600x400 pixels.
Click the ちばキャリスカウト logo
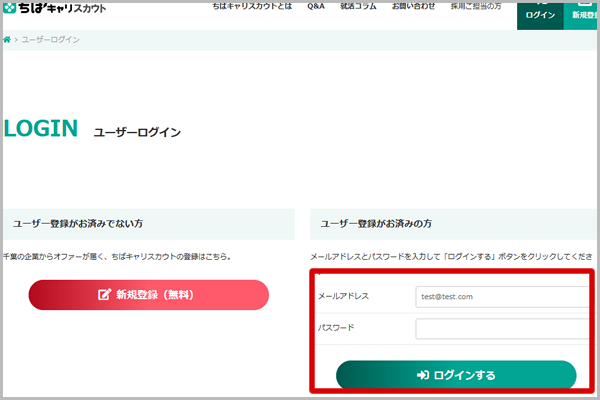pos(54,8)
